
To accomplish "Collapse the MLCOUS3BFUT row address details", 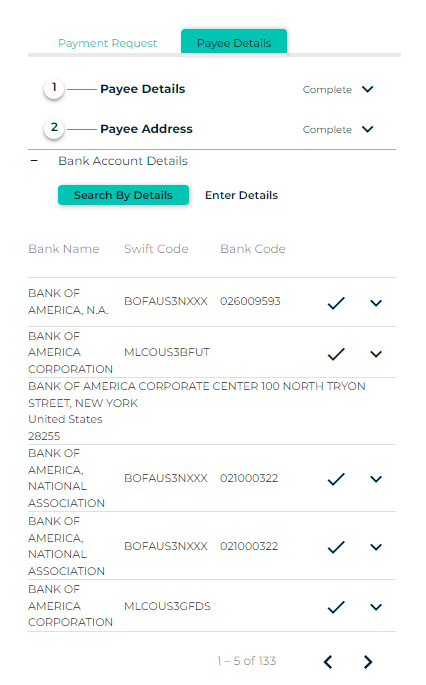I will click(x=376, y=354).
